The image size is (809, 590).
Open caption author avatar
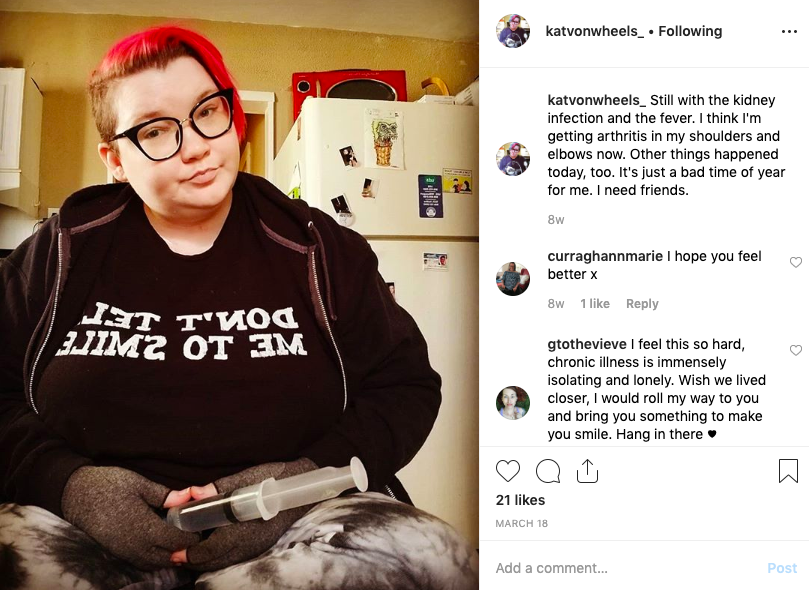[513, 159]
